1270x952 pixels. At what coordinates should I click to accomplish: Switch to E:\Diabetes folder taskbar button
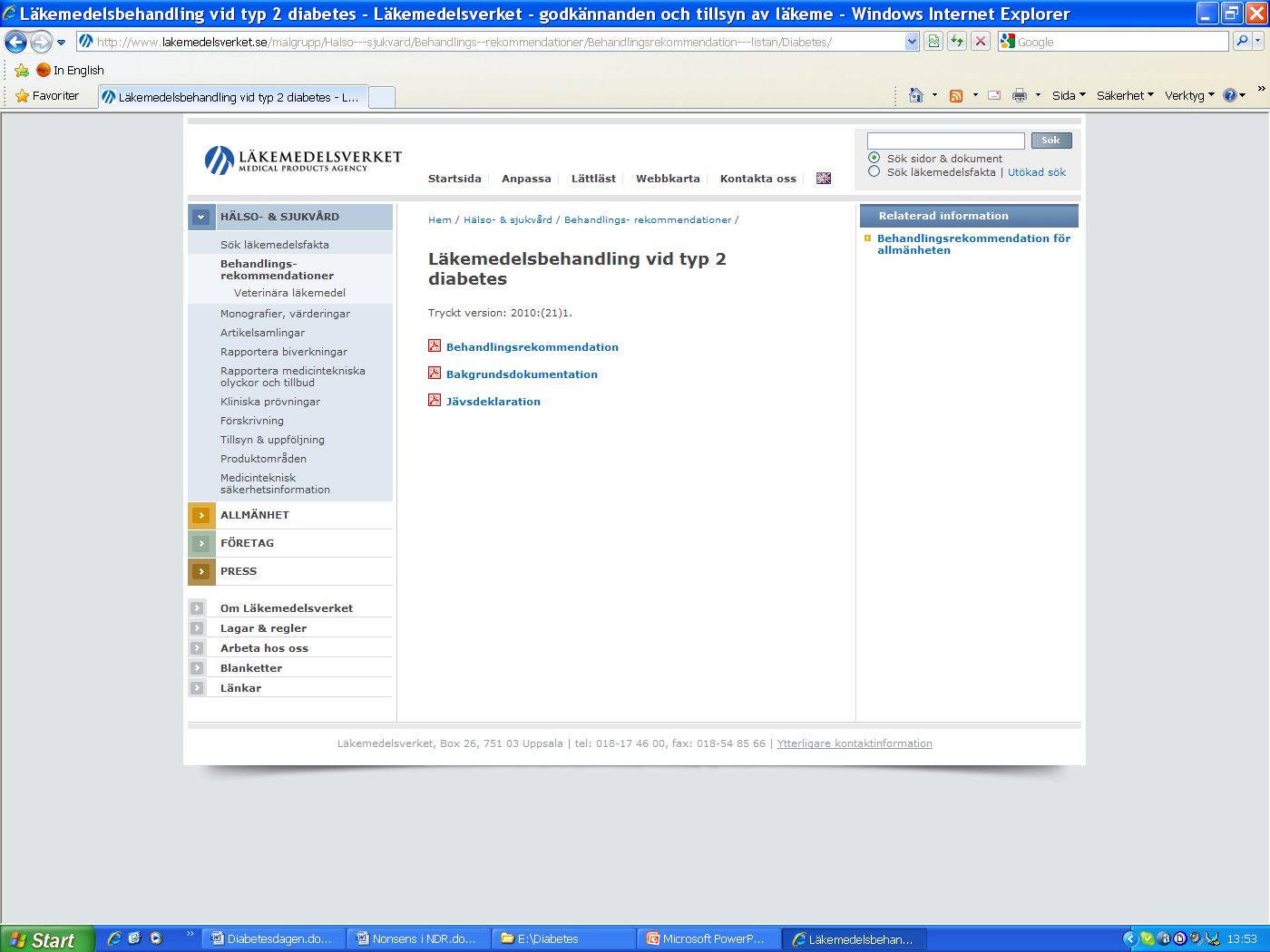563,939
